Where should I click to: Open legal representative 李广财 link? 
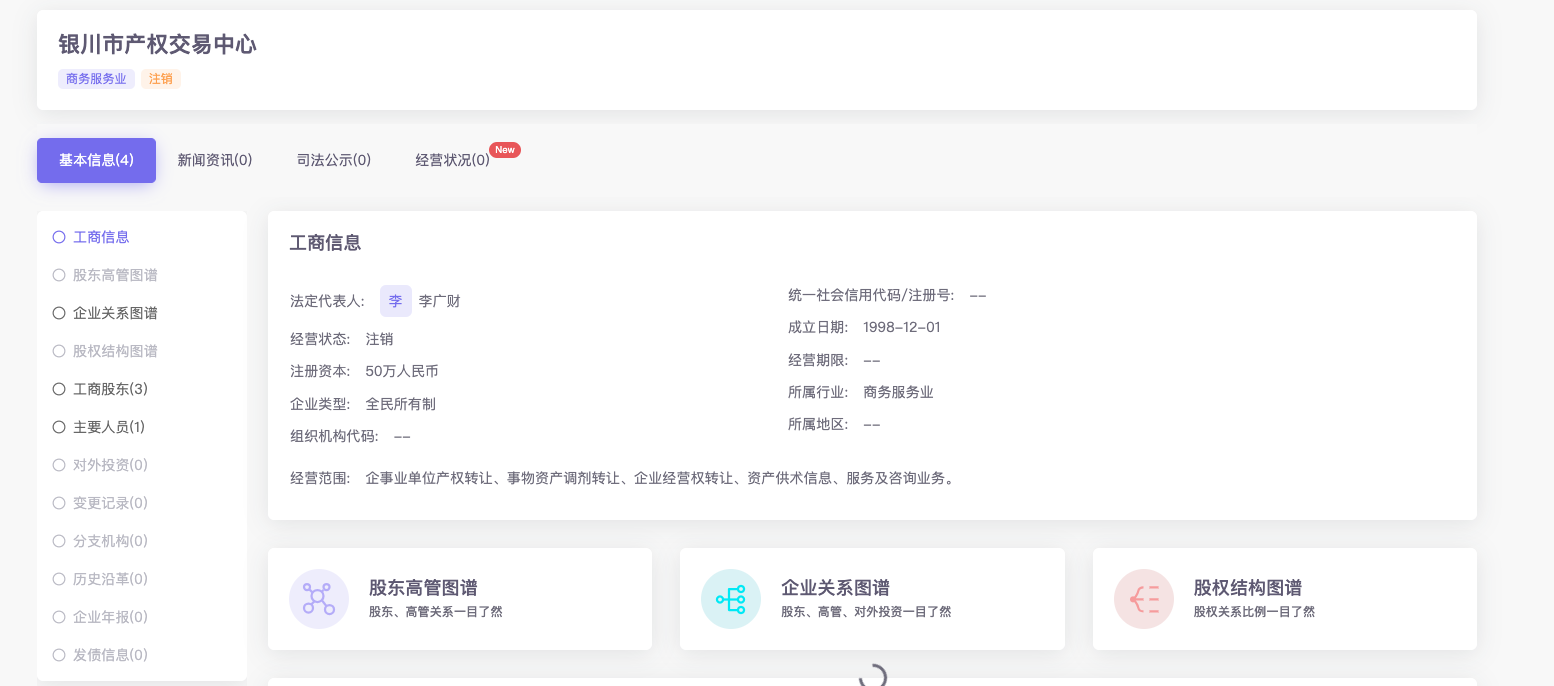click(x=439, y=301)
